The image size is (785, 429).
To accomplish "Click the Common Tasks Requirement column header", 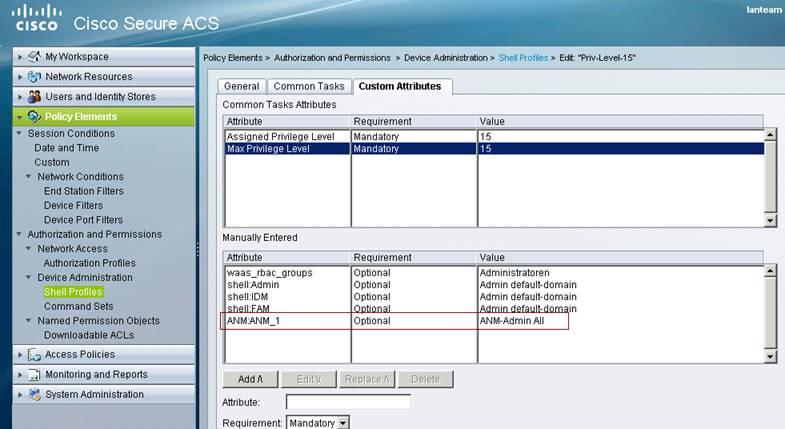I will (x=414, y=121).
